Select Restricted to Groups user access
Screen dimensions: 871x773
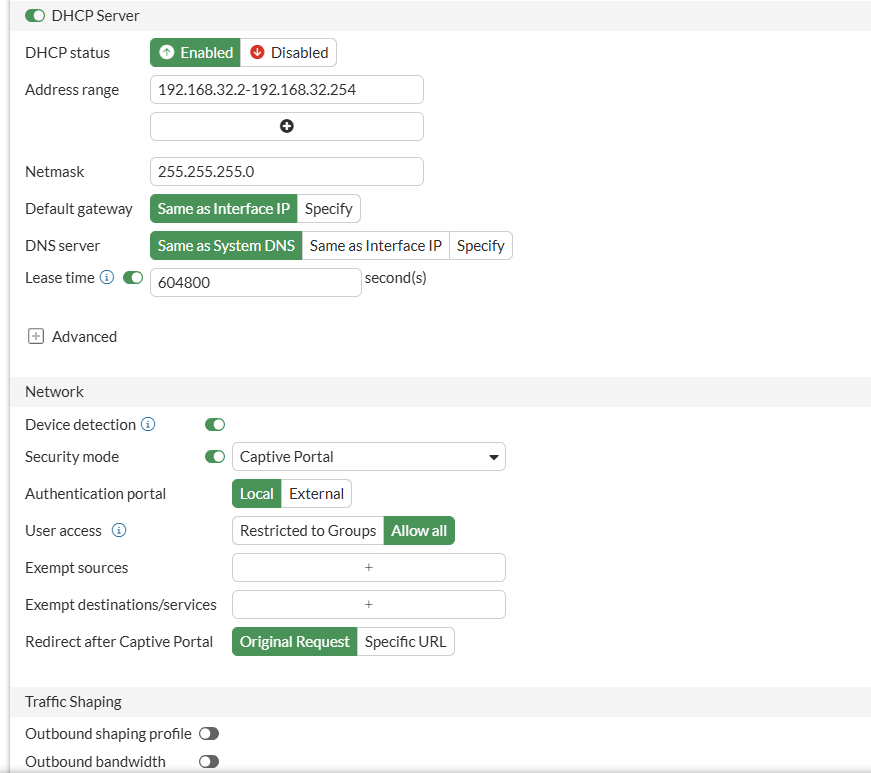[308, 530]
